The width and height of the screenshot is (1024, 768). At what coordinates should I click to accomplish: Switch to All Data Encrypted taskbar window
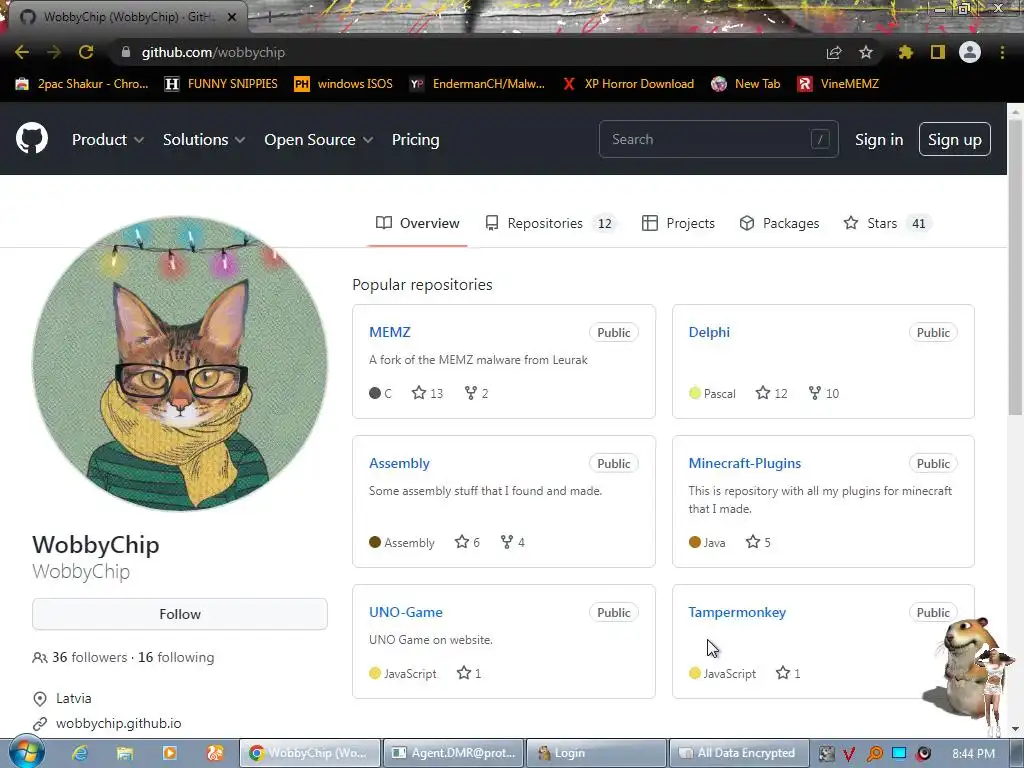(x=739, y=753)
